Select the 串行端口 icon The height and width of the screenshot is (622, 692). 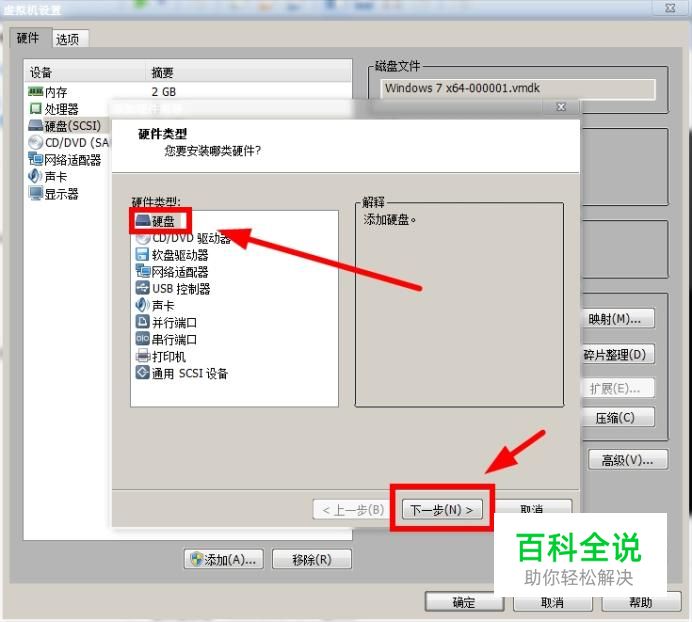(x=142, y=339)
